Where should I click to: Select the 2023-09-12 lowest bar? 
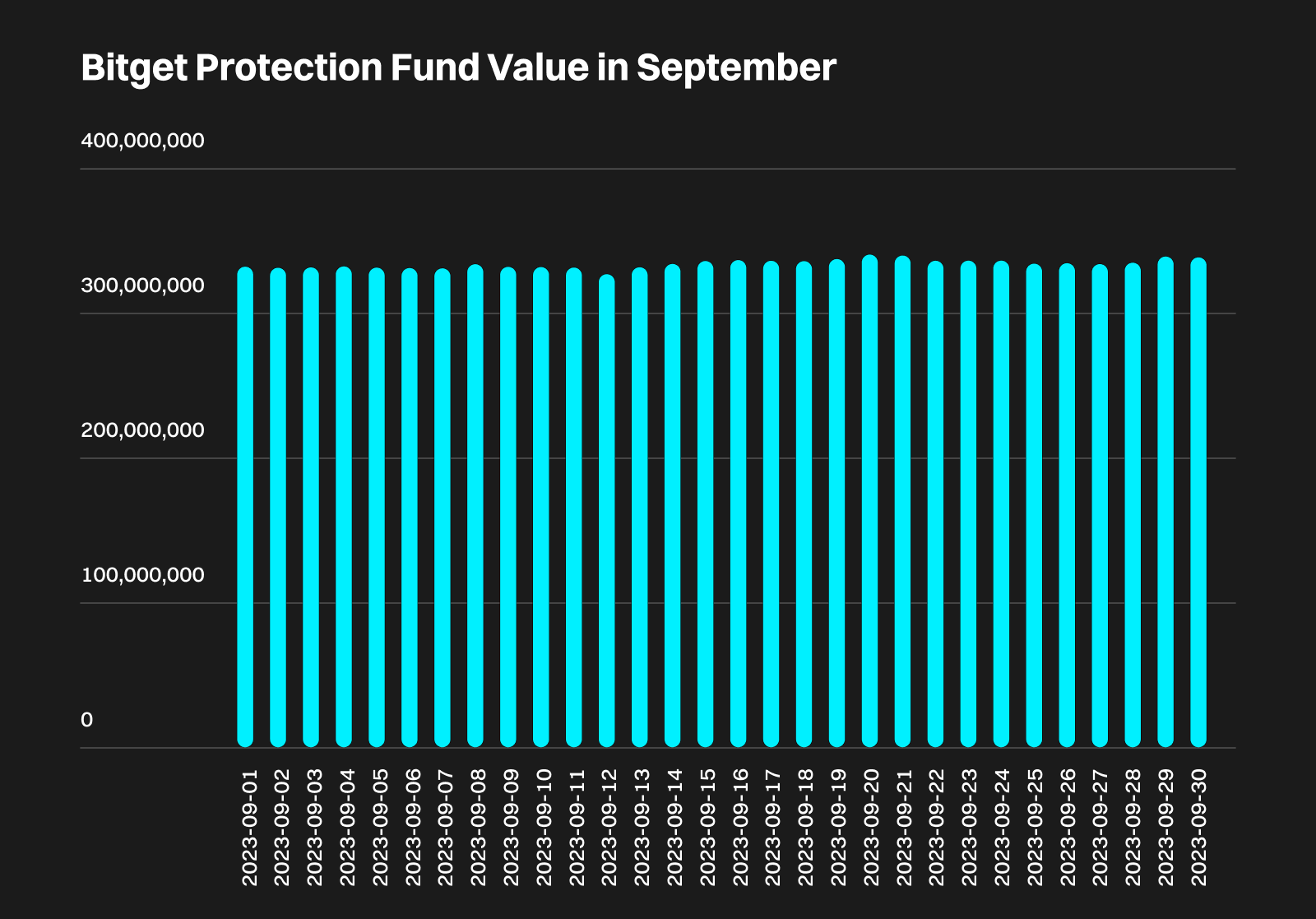click(x=606, y=511)
